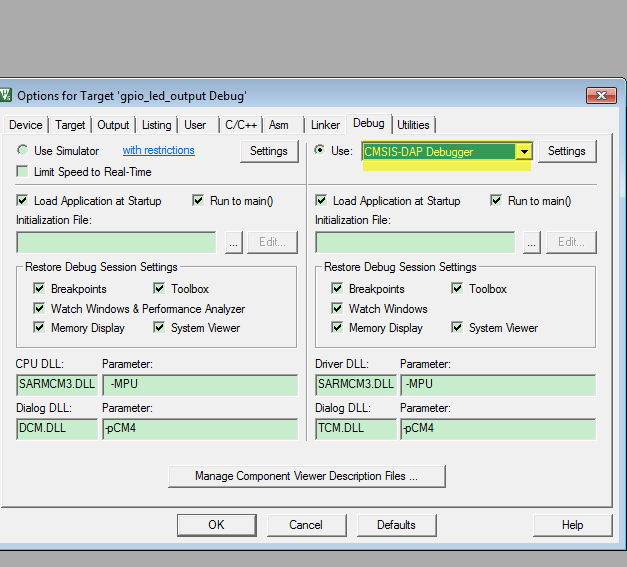627x567 pixels.
Task: Enable Limit Speed to Real-Time
Action: [22, 172]
